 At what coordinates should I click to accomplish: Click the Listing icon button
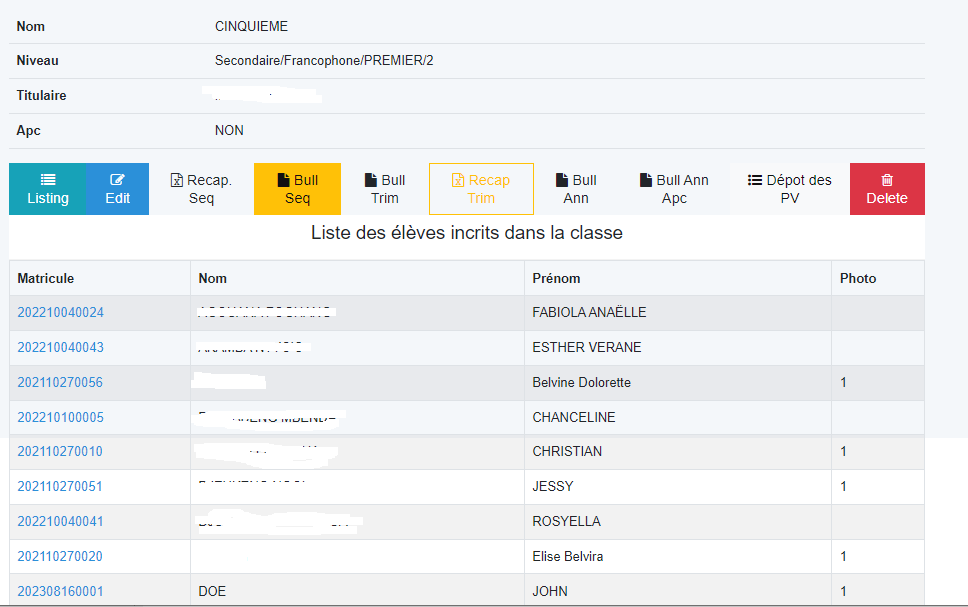pyautogui.click(x=48, y=180)
